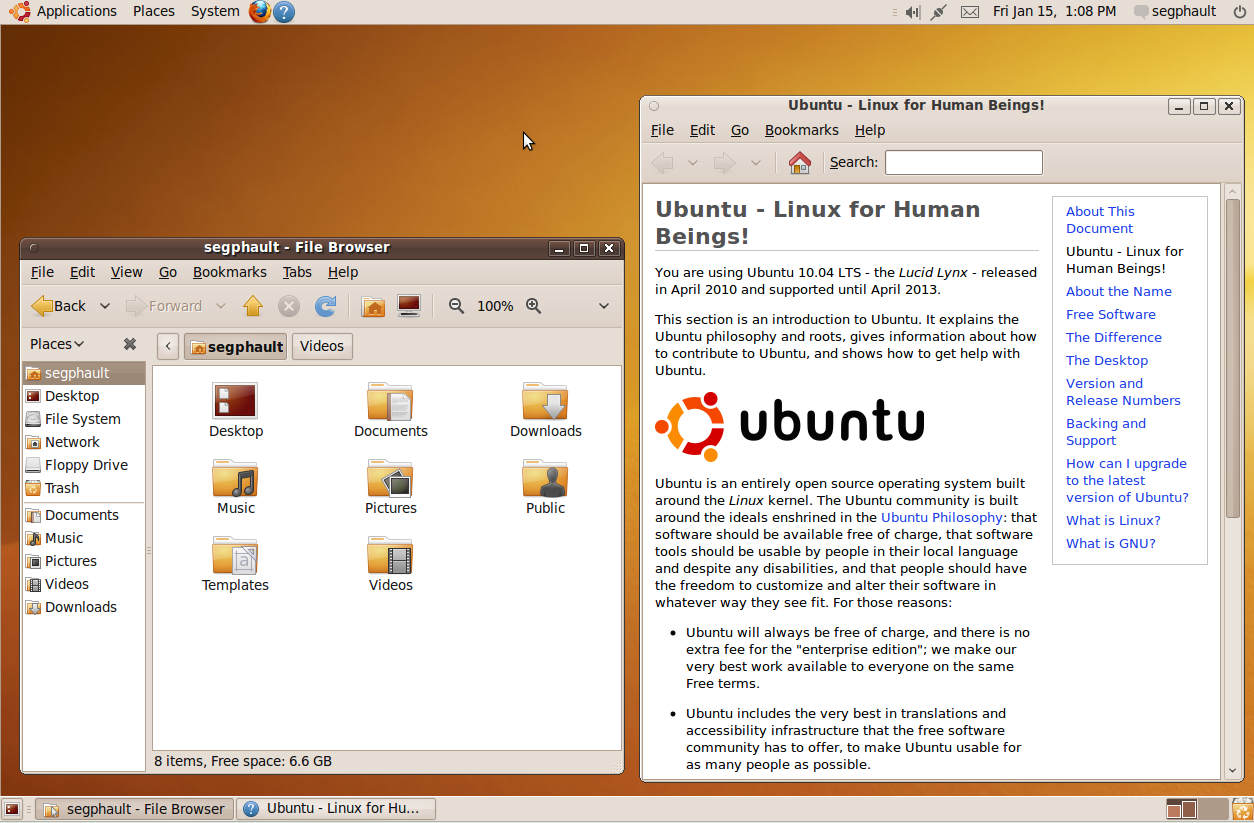Switch workspace using the workspace switcher

point(1196,809)
